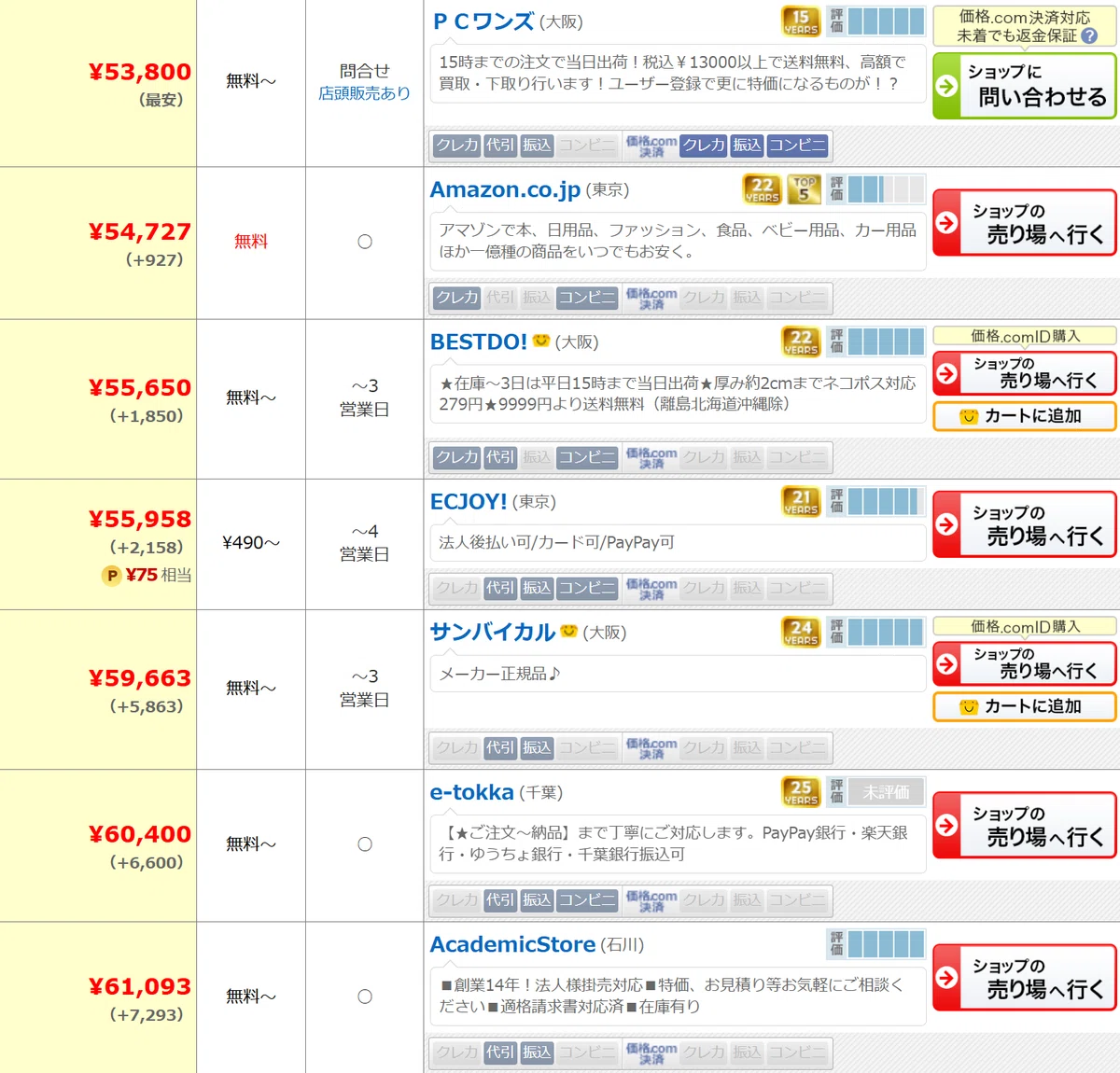Open the Amazon.co.jp shop link
The height and width of the screenshot is (1073, 1120).
(x=505, y=189)
